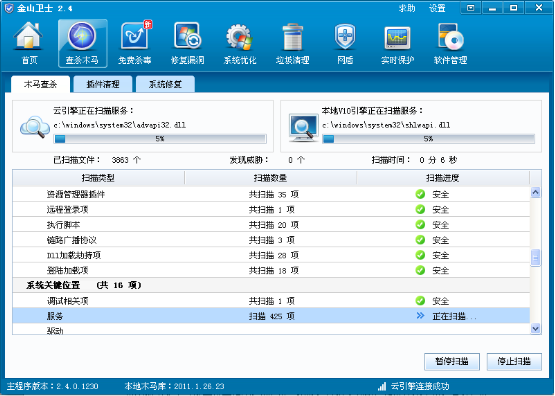Click the local V10 engine monitor icon
The image size is (555, 396).
[x=303, y=128]
